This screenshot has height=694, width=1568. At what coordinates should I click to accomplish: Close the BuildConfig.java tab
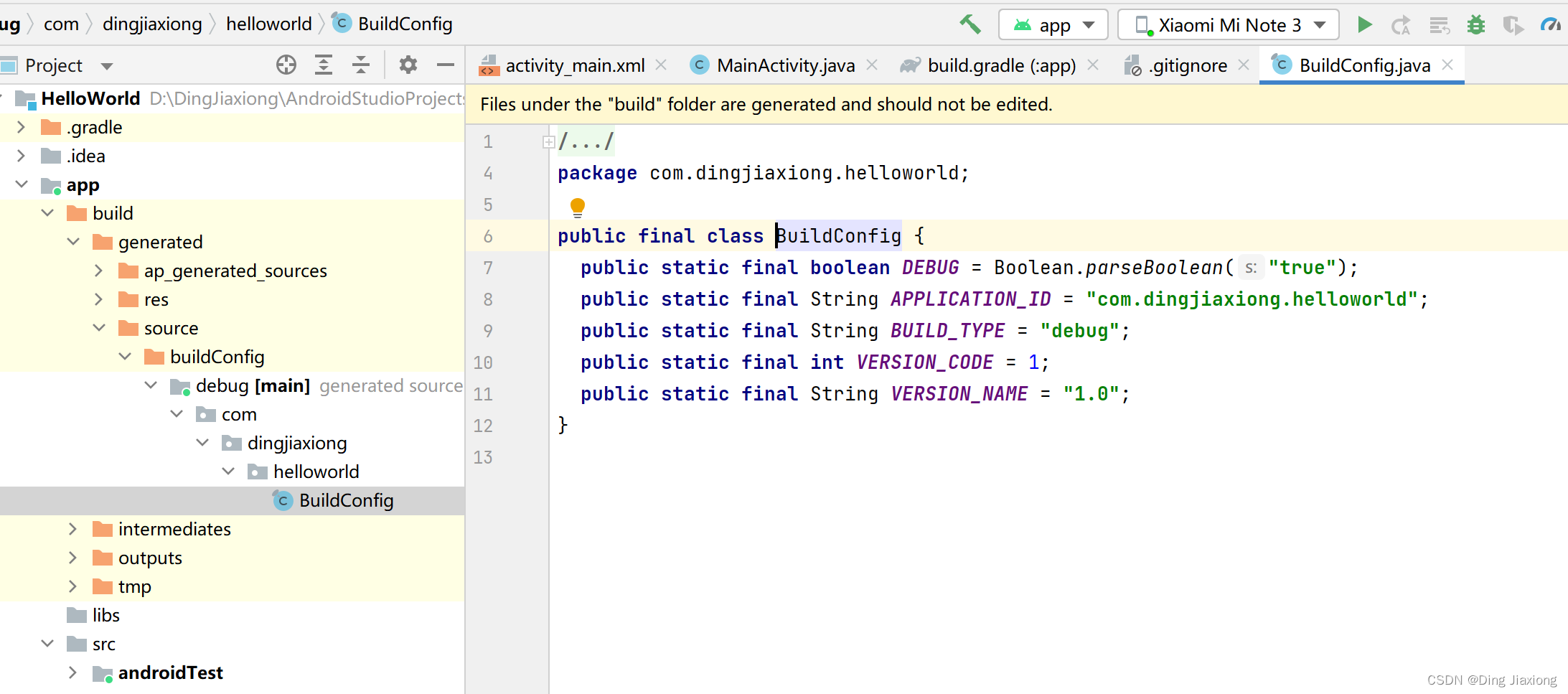(1447, 65)
